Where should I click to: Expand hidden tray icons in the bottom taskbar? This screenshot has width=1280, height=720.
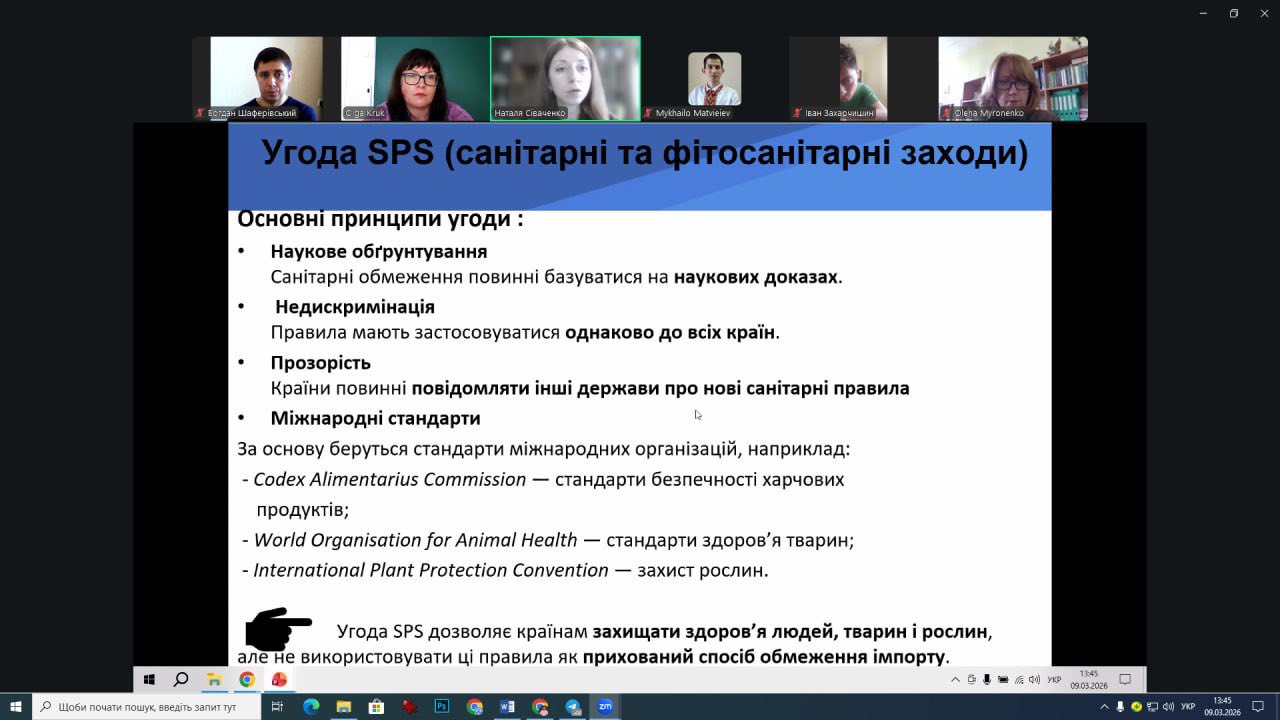[1105, 707]
